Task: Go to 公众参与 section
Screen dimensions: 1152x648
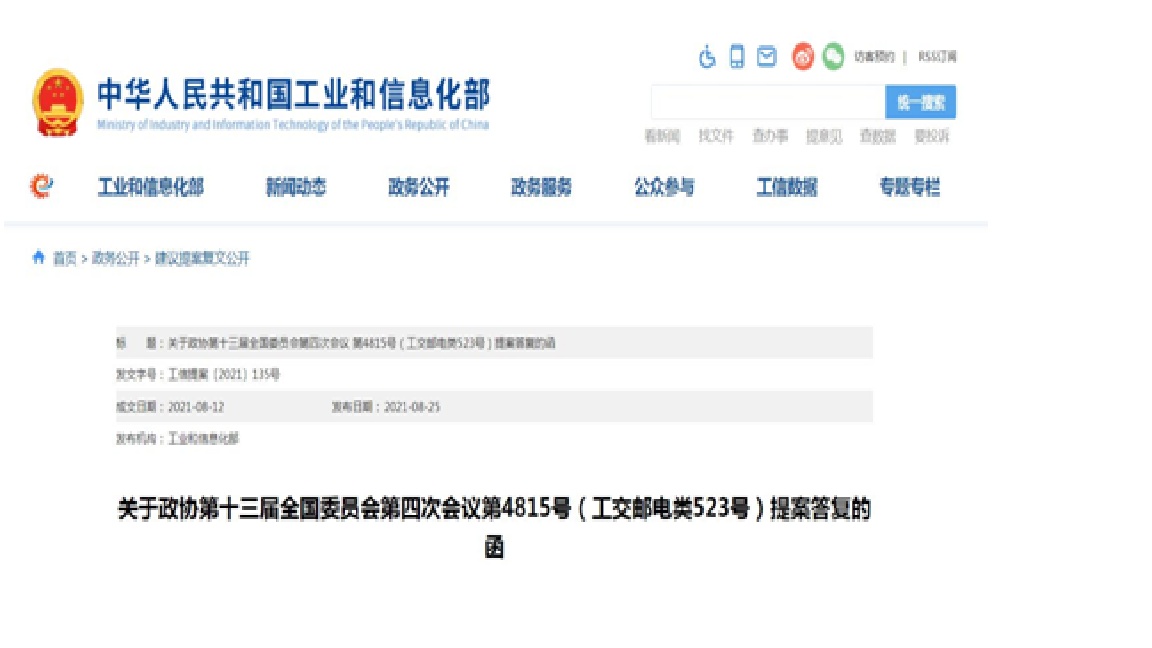Action: [664, 187]
